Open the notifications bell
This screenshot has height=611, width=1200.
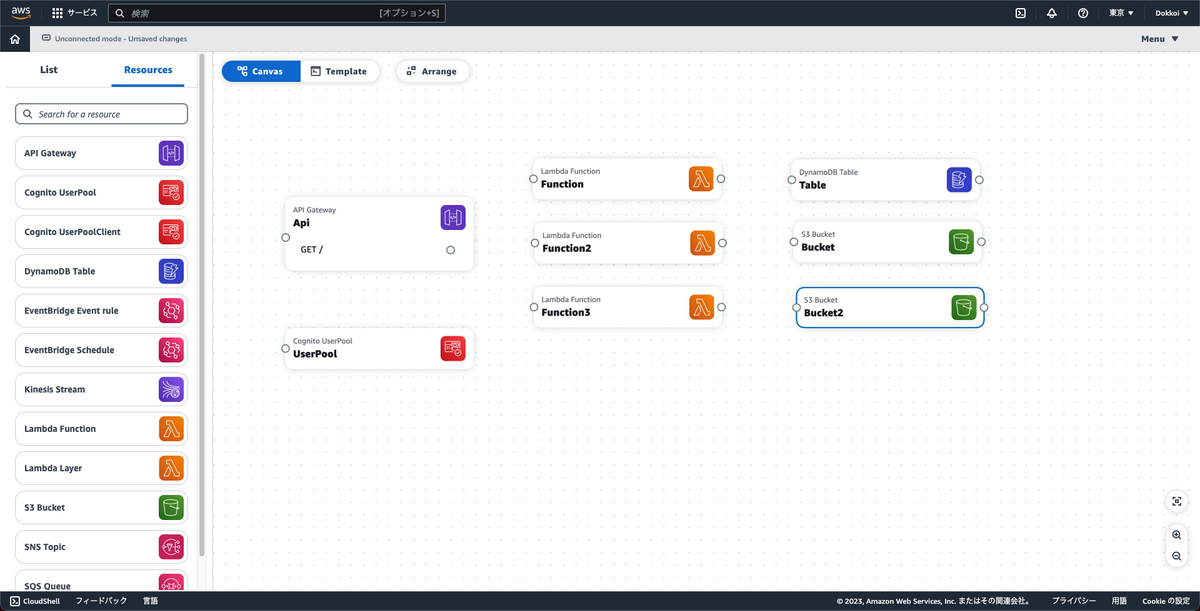tap(1051, 13)
